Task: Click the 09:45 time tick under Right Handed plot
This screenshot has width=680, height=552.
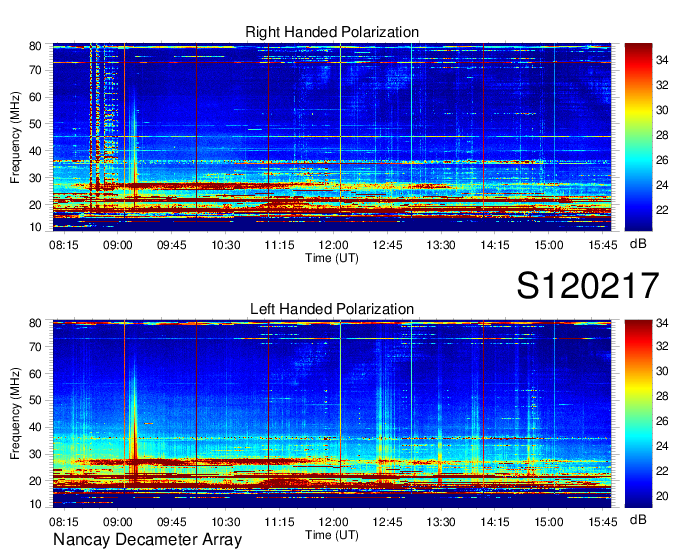Action: (x=172, y=245)
